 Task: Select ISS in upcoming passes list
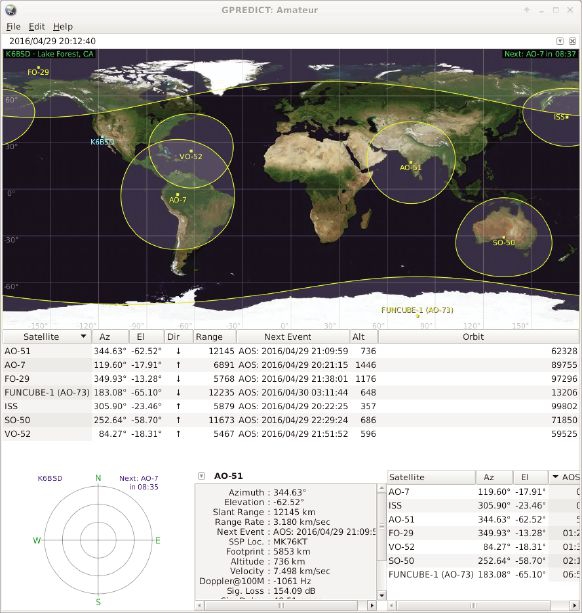point(483,505)
